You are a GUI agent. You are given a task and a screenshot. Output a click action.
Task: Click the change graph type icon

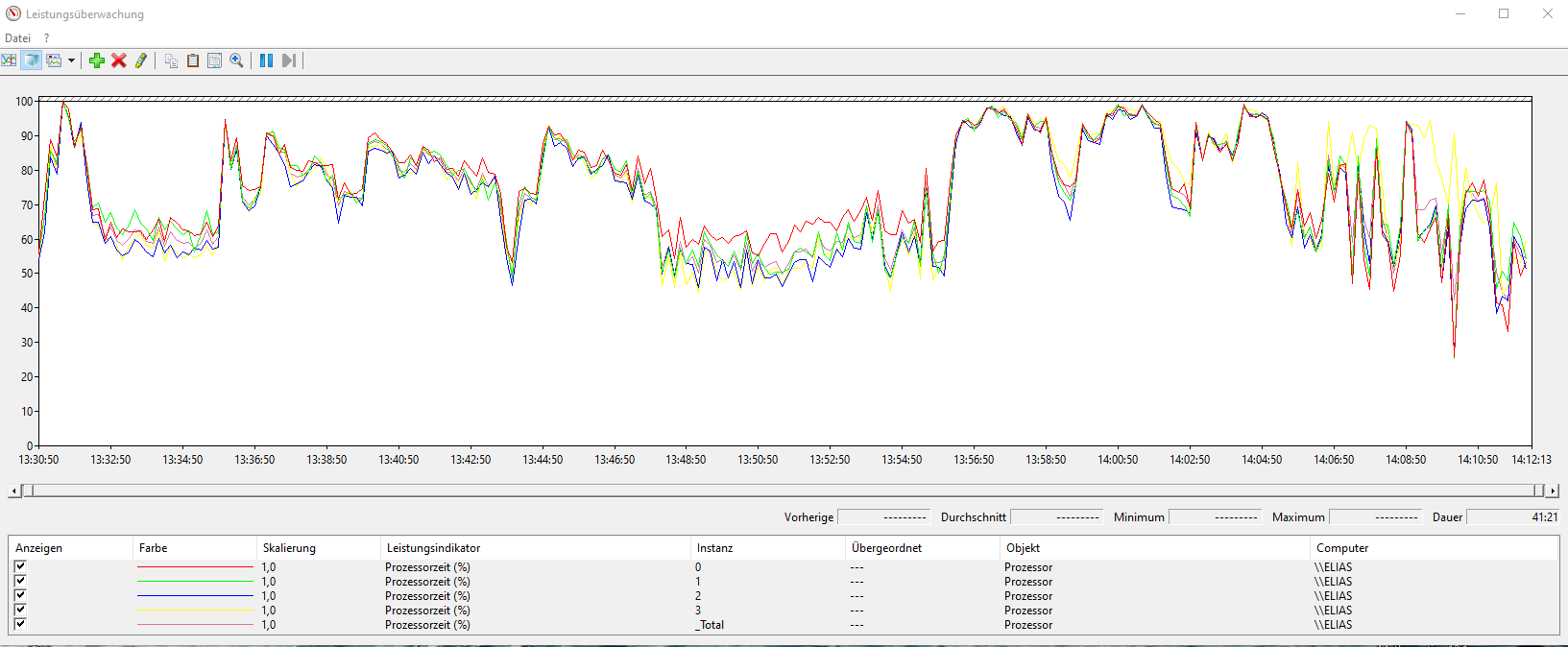55,60
